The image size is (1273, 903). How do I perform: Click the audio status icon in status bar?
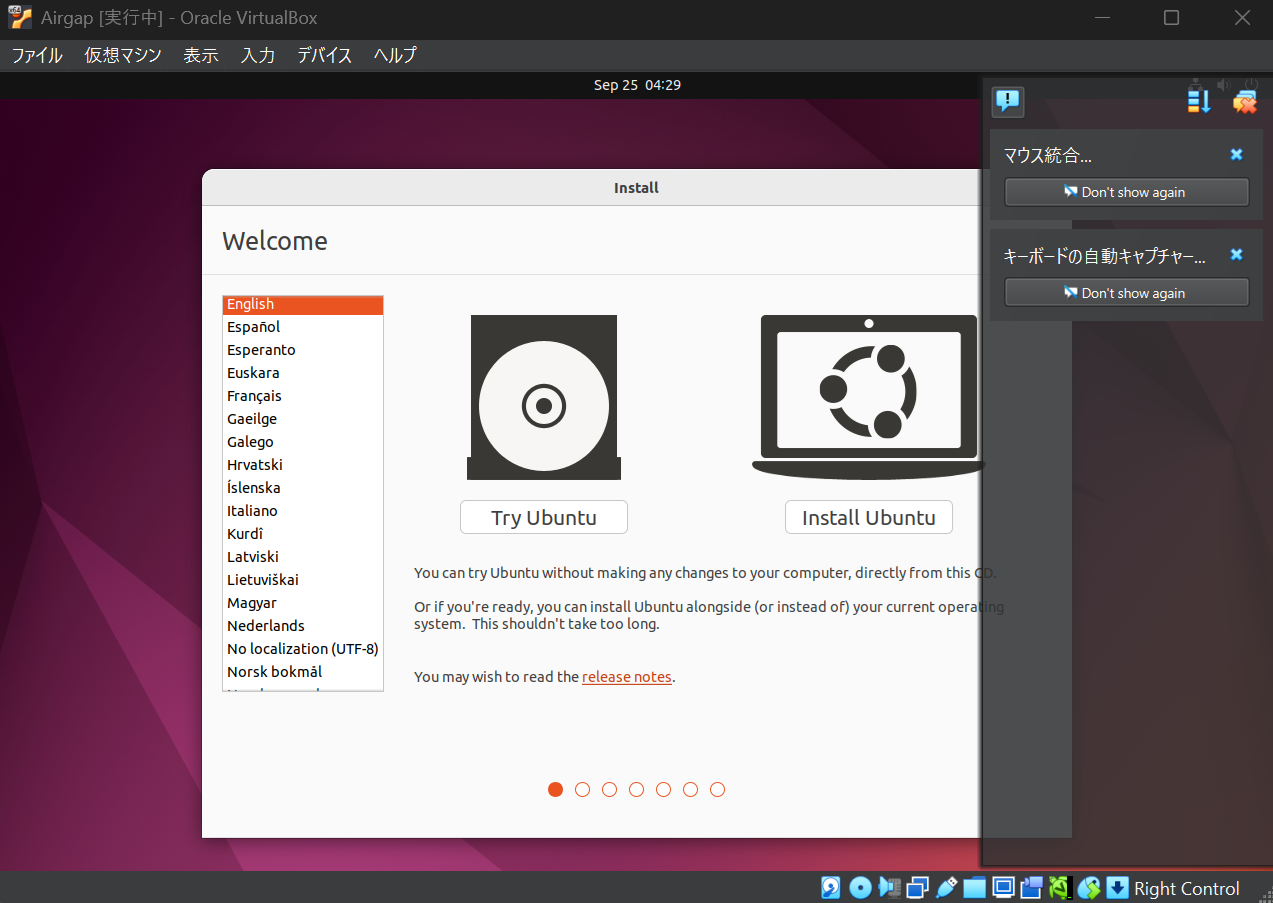coord(889,888)
